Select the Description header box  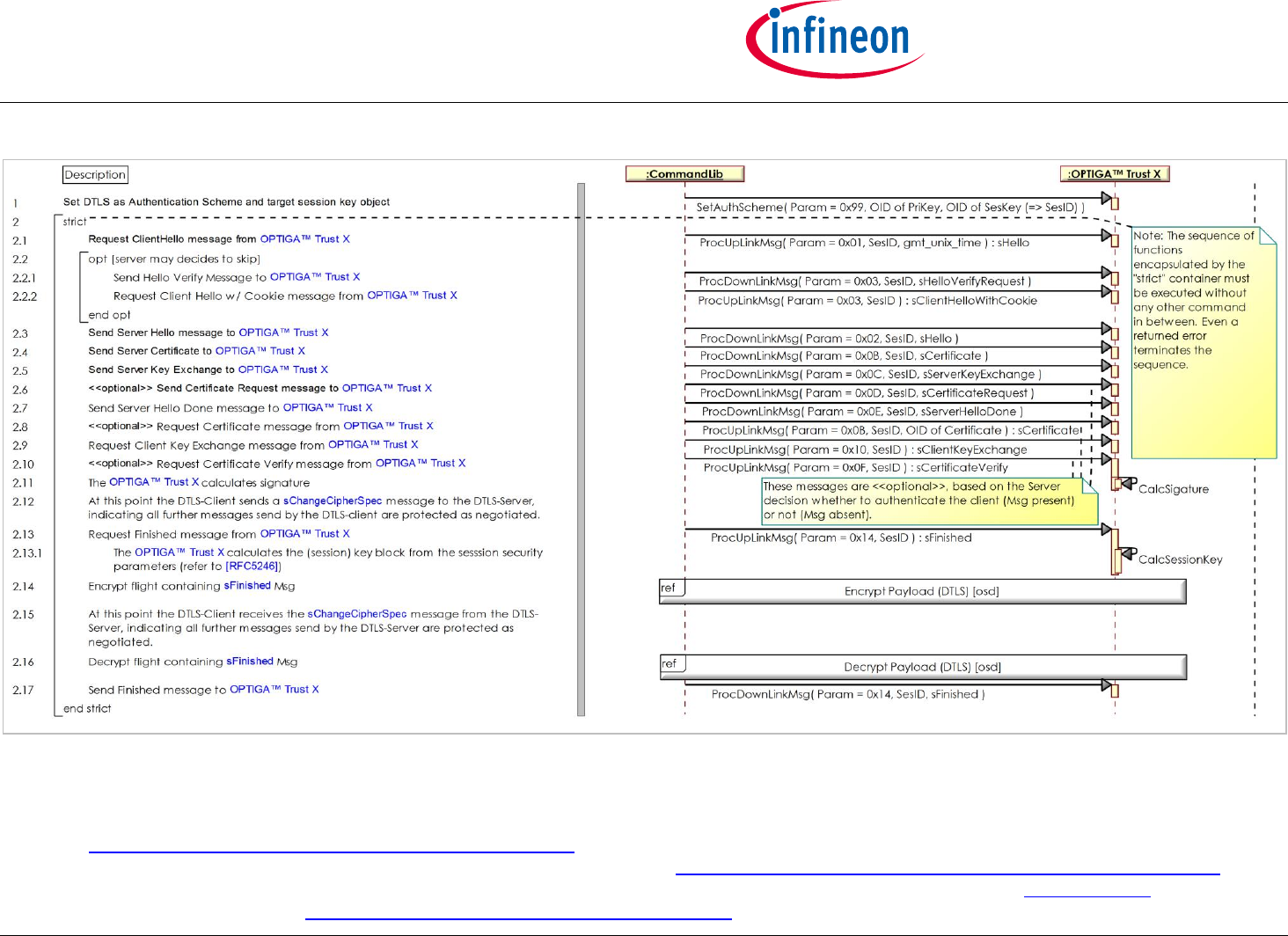95,175
